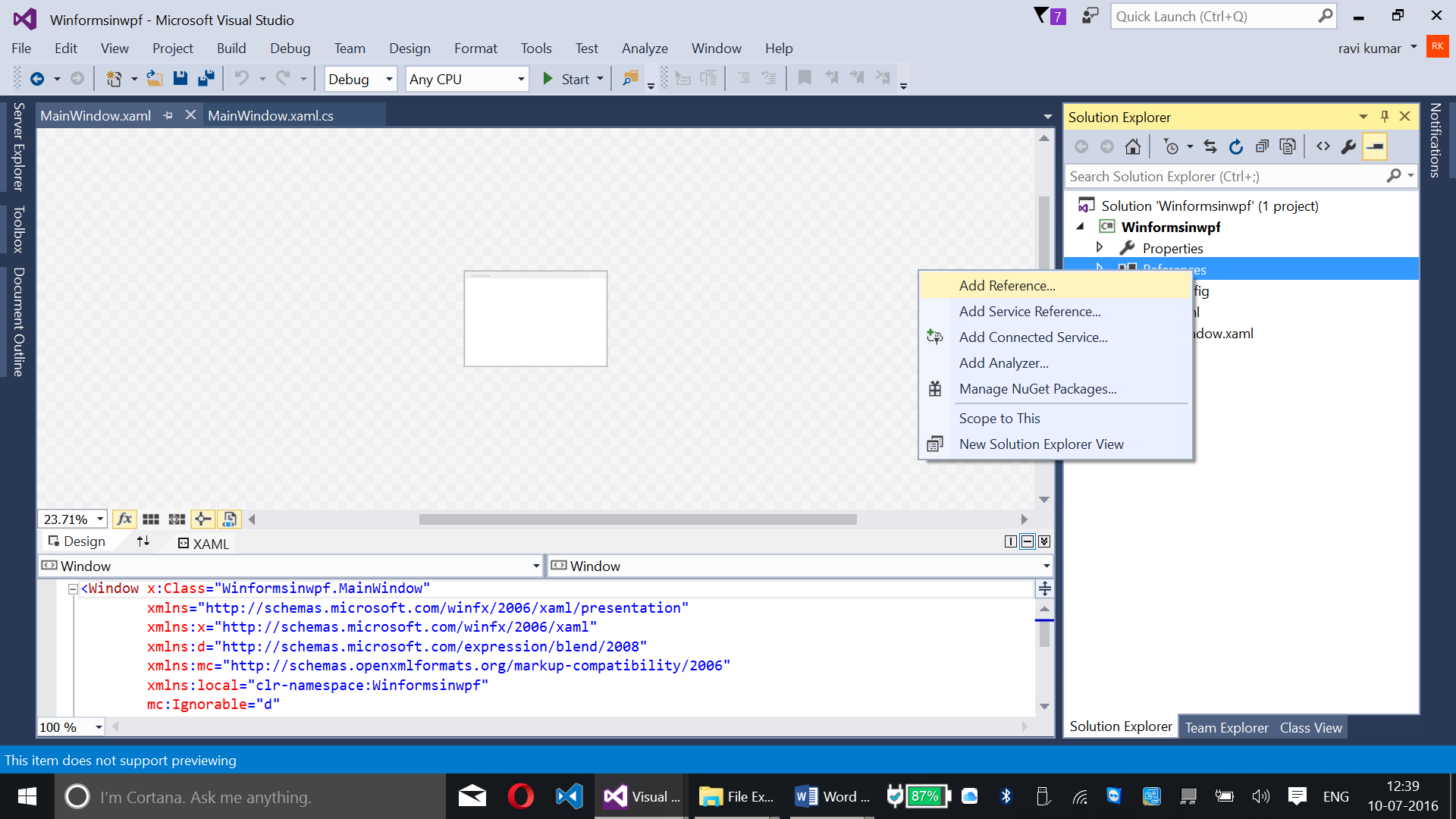Click the Show All Files icon
The image size is (1456, 819).
tap(1288, 146)
